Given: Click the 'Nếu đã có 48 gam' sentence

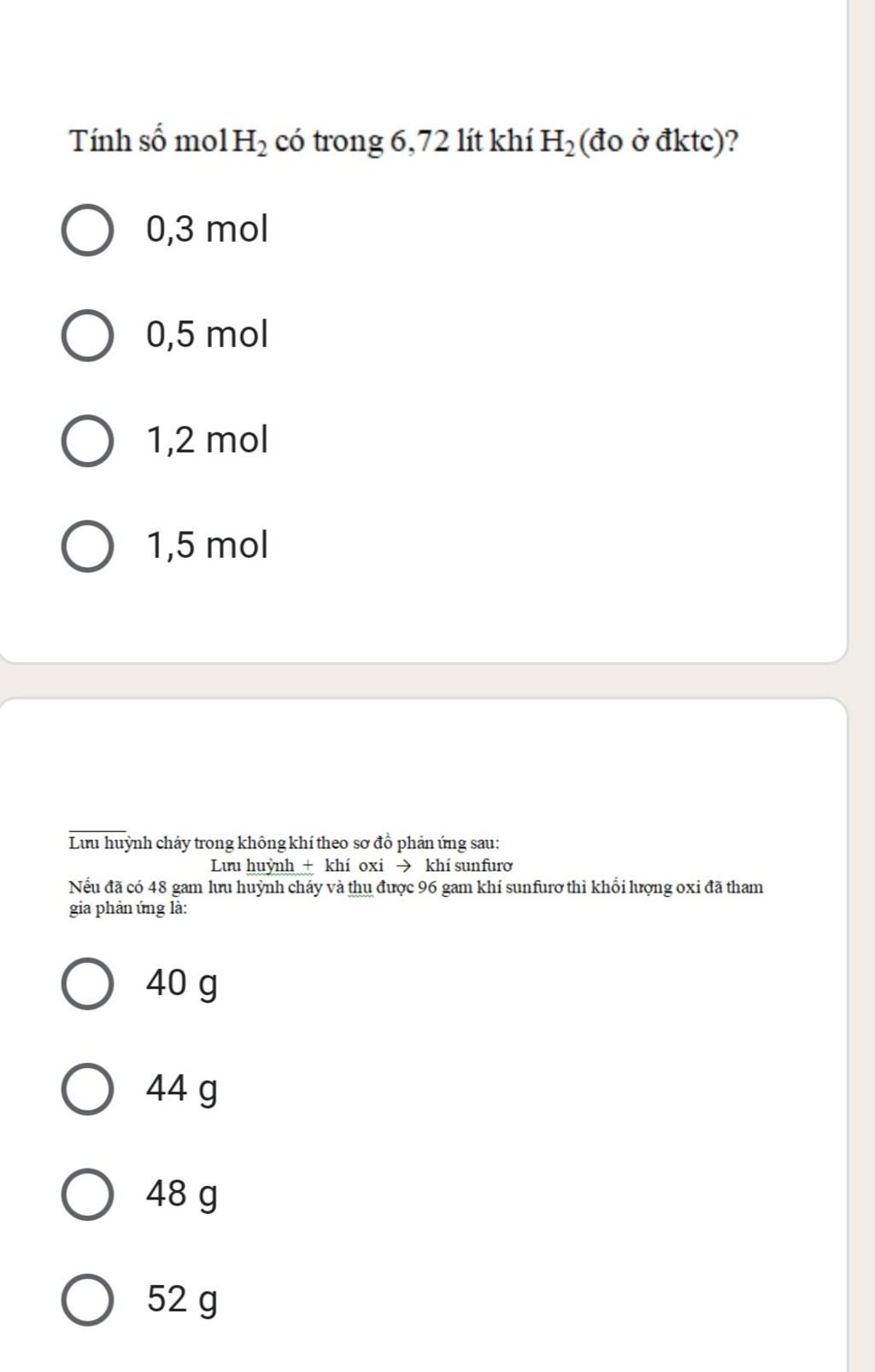Looking at the screenshot, I should pyautogui.click(x=416, y=897).
